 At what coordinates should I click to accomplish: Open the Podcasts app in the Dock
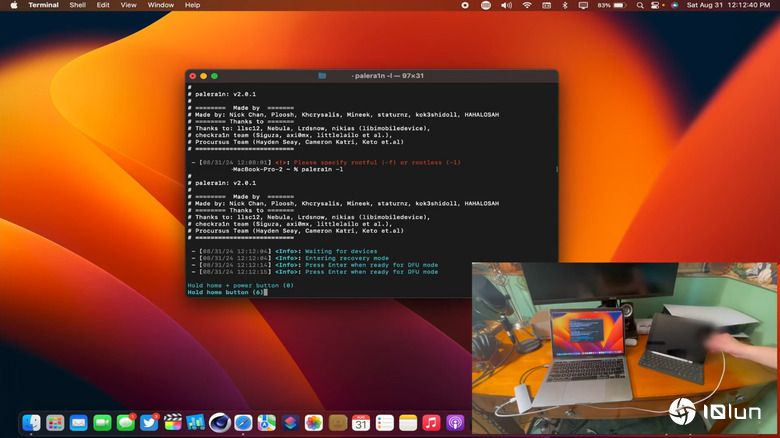click(x=455, y=423)
